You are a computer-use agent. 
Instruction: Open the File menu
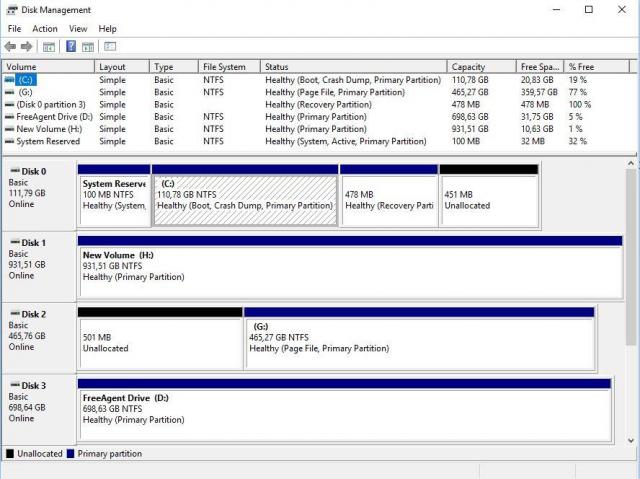click(14, 29)
